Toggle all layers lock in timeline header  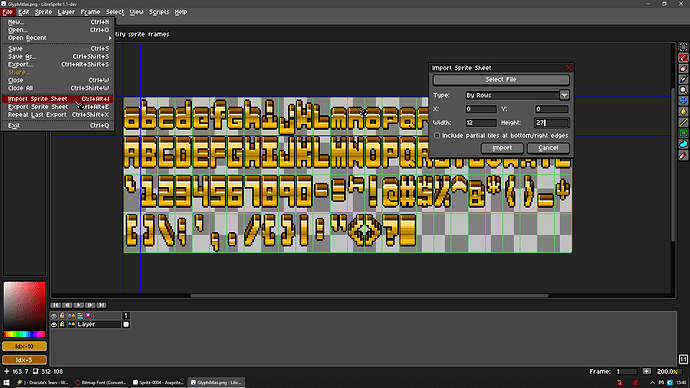point(62,315)
